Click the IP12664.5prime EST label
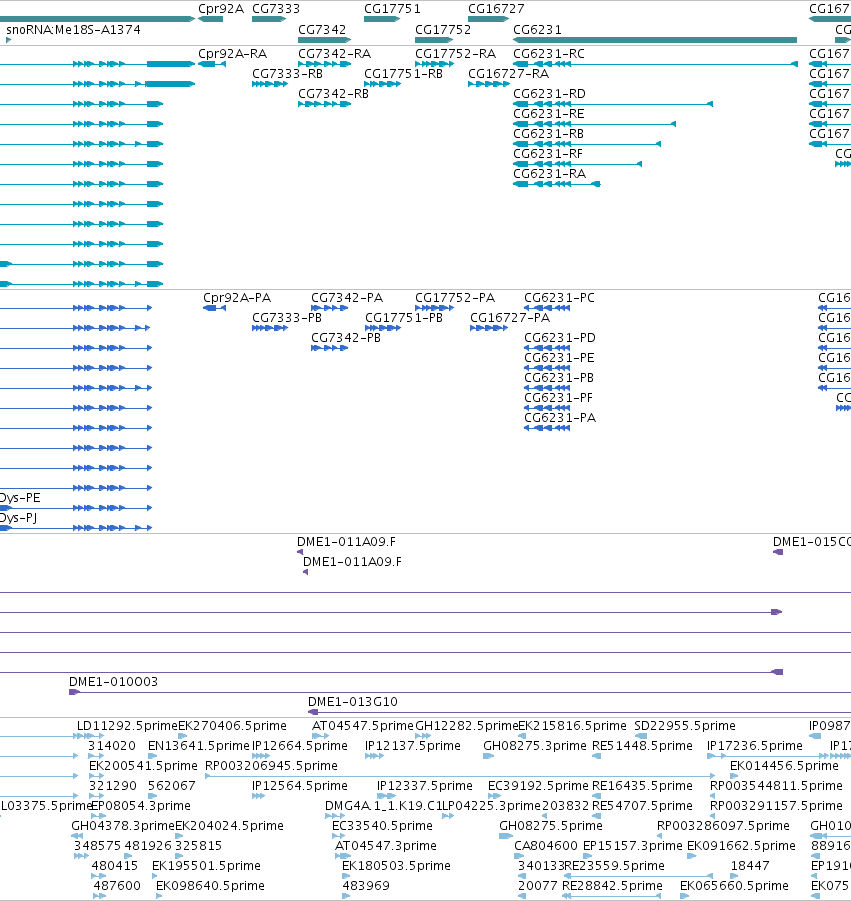This screenshot has height=901, width=851. click(x=299, y=746)
